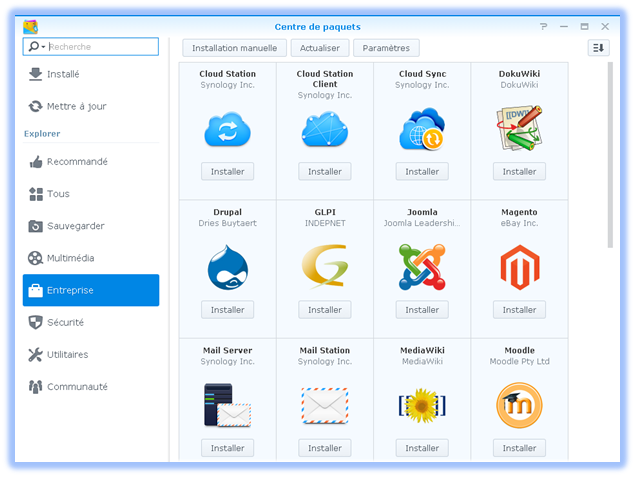
Task: Select the Recommandé category
Action: 91,162
